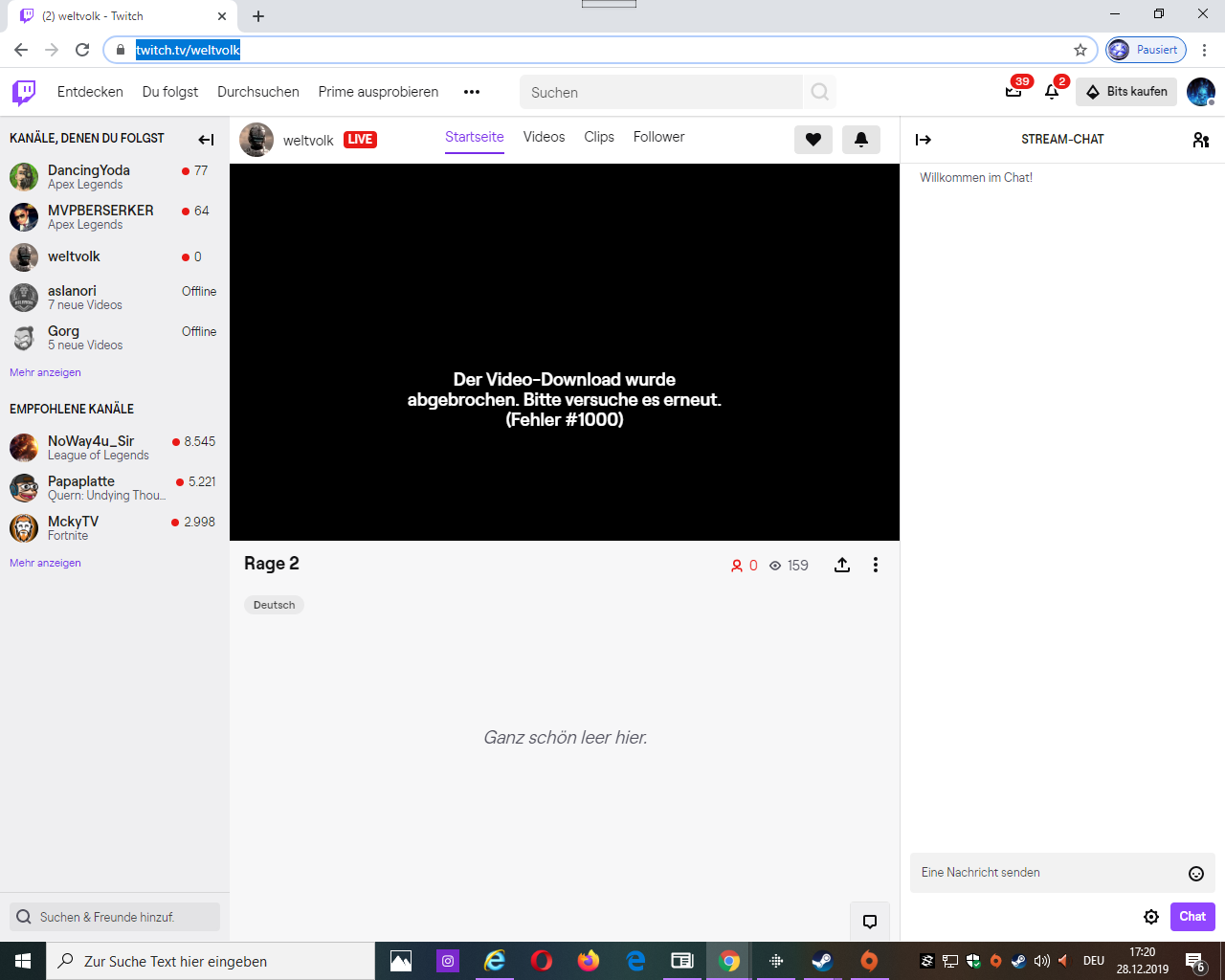Open chat user list icon
1225x980 pixels.
click(x=1201, y=140)
